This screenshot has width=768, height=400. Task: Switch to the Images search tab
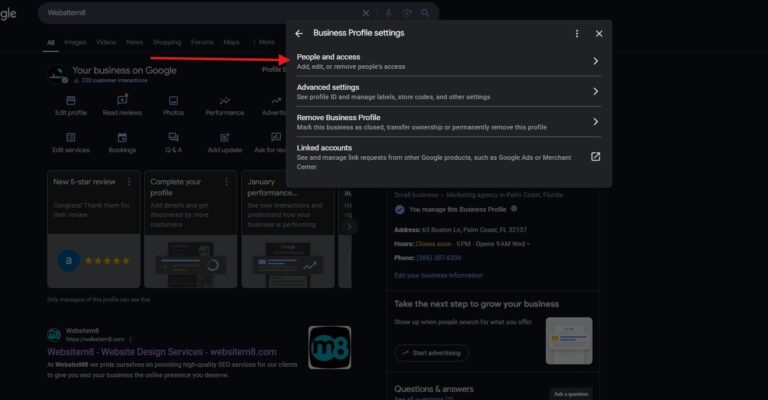[x=75, y=43]
